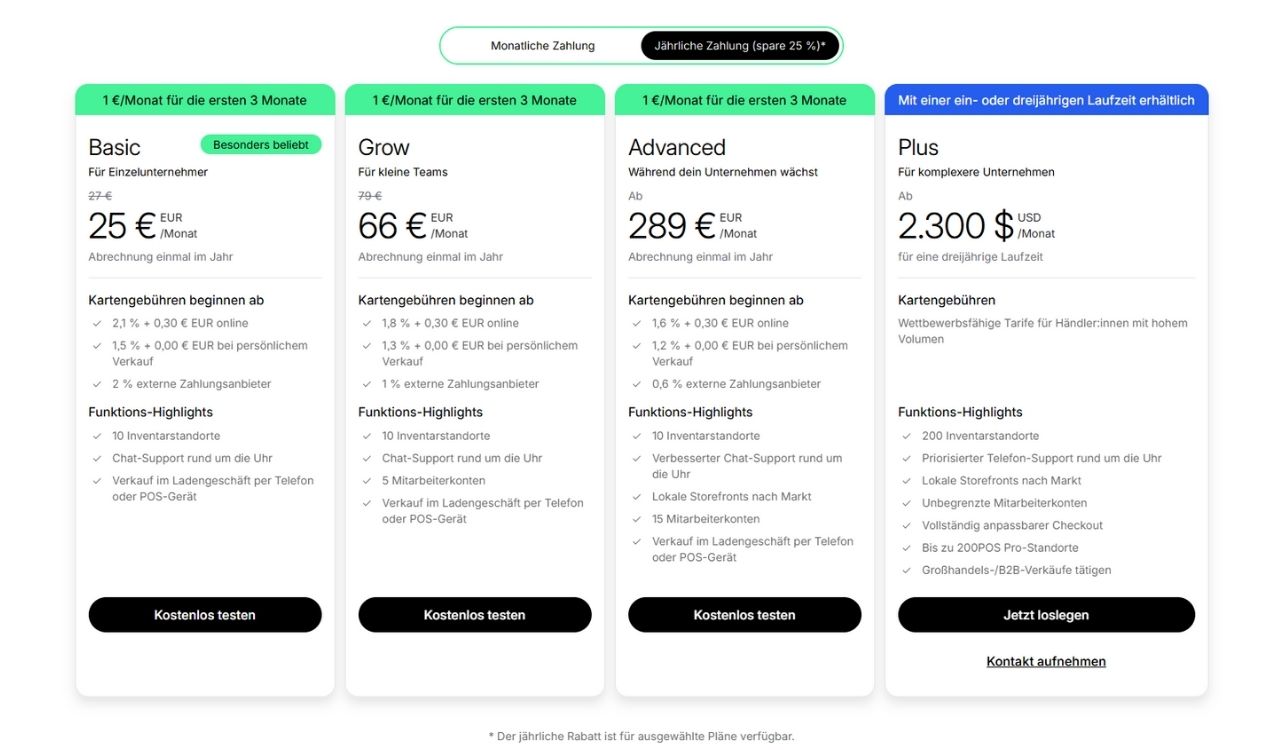Click Kostenlos testen under Advanced plan

pos(745,615)
